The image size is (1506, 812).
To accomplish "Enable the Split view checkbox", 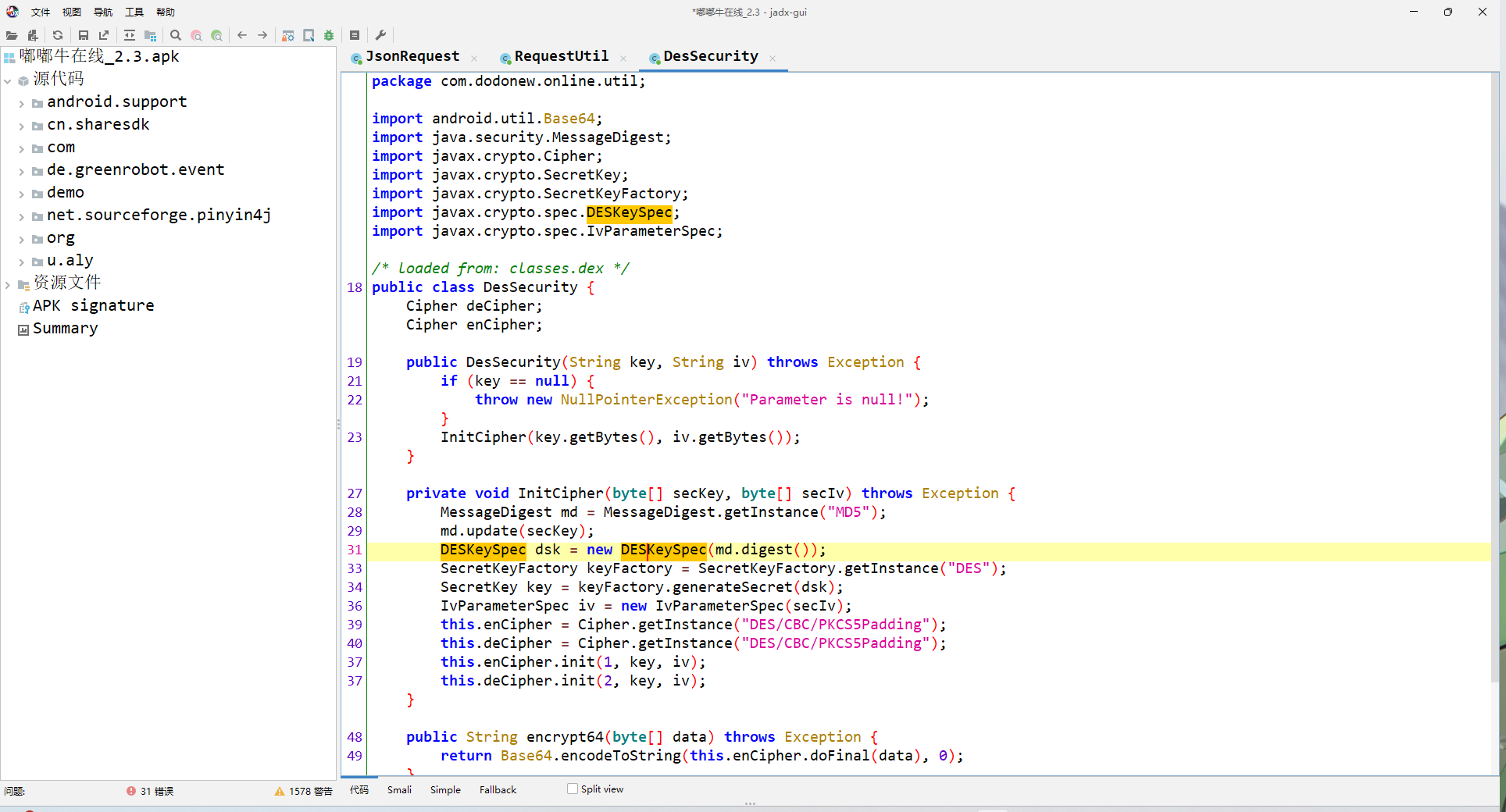I will 573,789.
